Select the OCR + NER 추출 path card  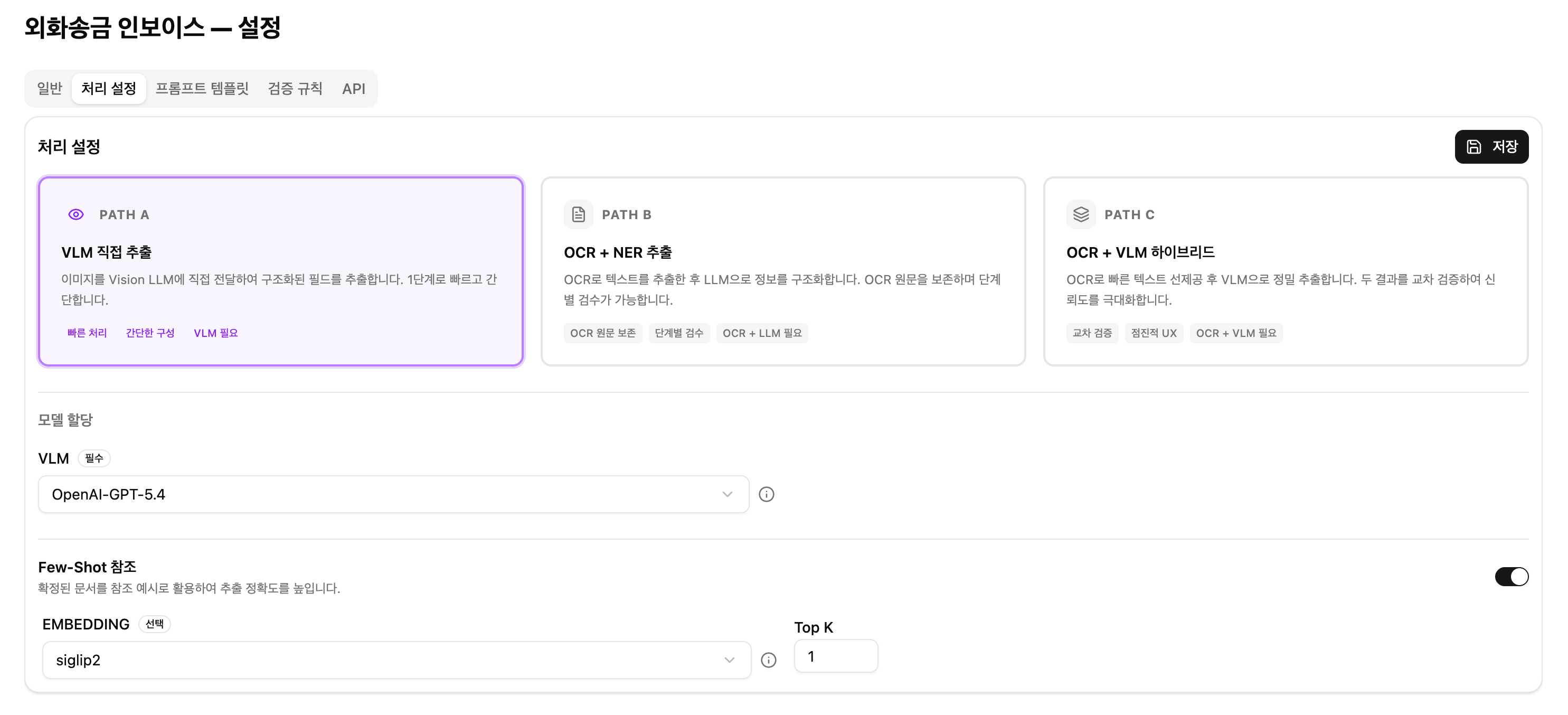[x=783, y=271]
